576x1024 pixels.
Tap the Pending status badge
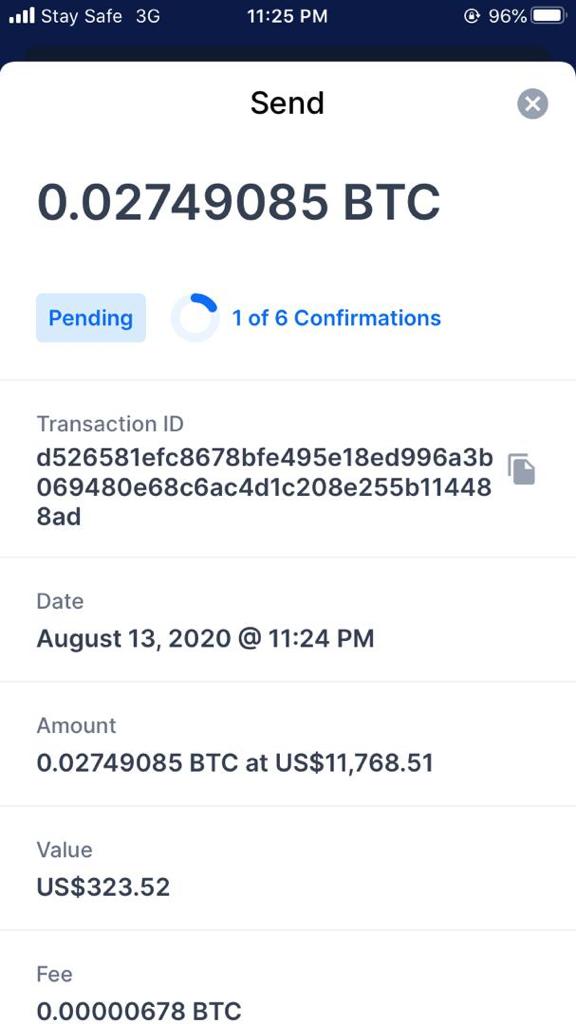click(x=91, y=318)
